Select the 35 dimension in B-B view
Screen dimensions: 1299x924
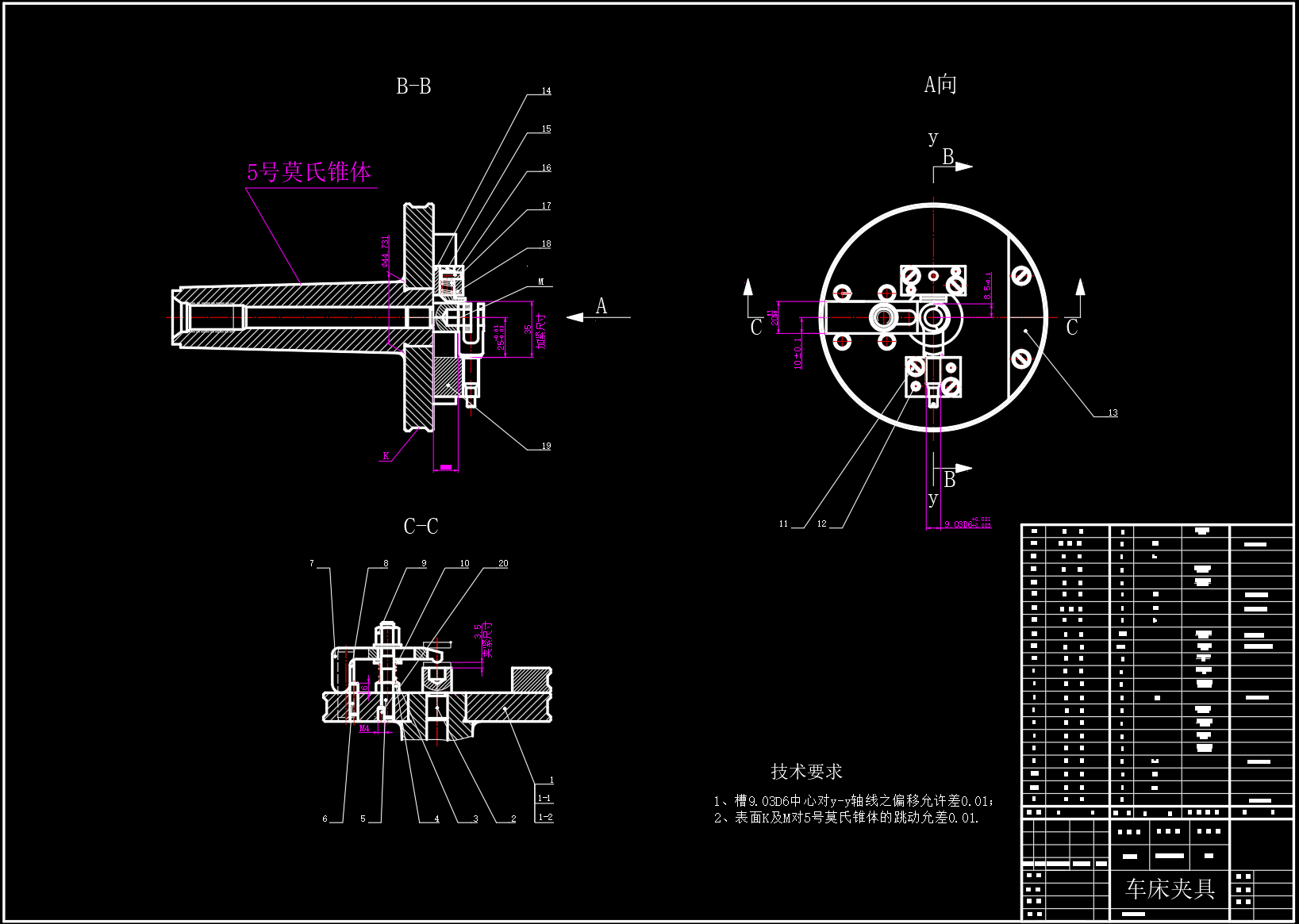529,329
